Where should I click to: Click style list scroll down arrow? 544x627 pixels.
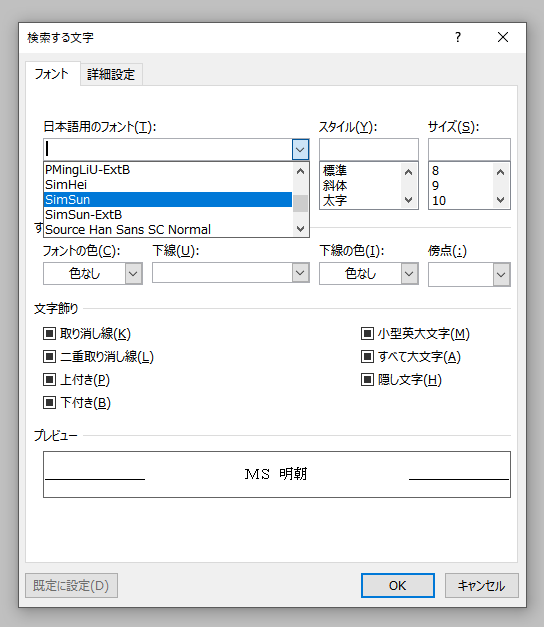(x=408, y=200)
